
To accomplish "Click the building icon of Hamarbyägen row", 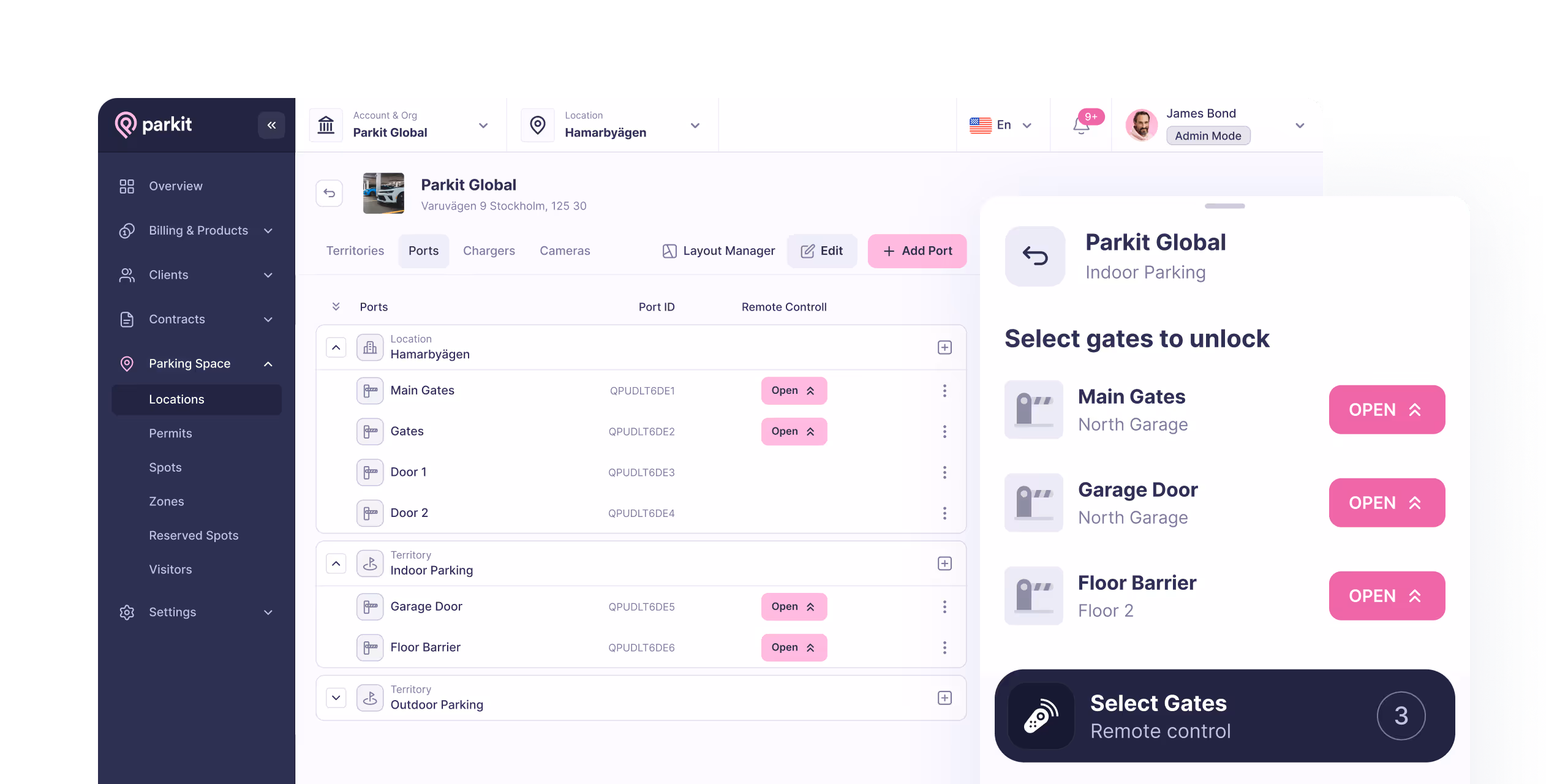I will click(370, 347).
